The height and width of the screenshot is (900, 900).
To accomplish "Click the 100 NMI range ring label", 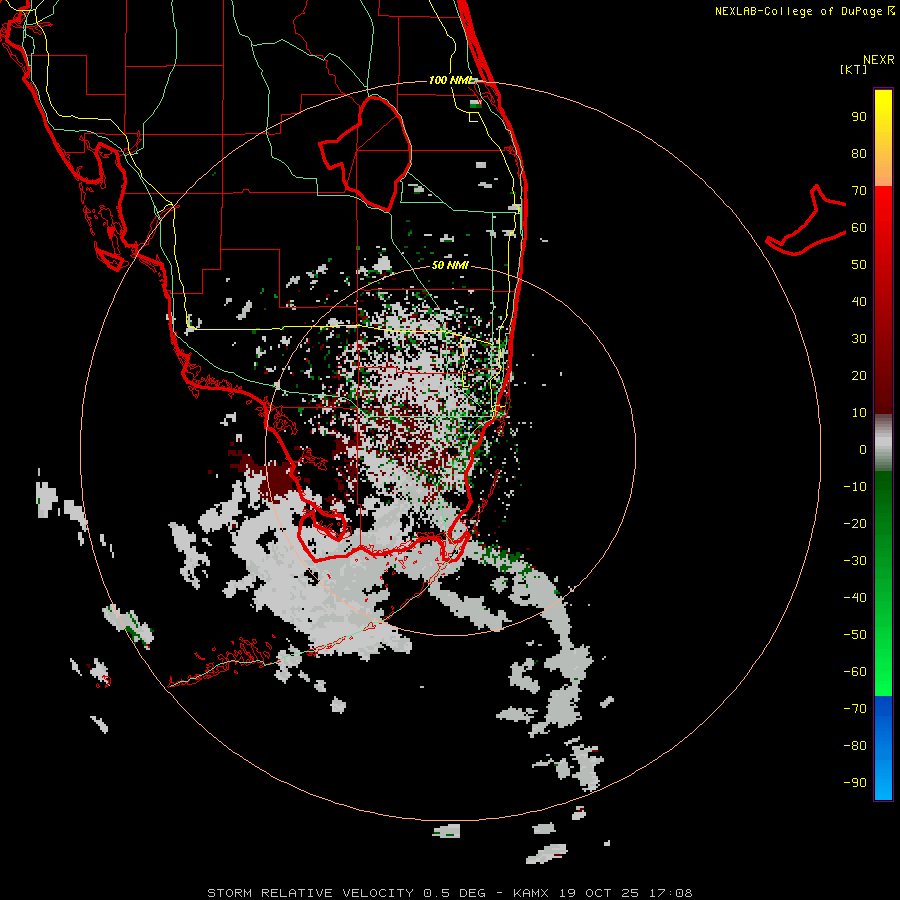I will [x=451, y=80].
